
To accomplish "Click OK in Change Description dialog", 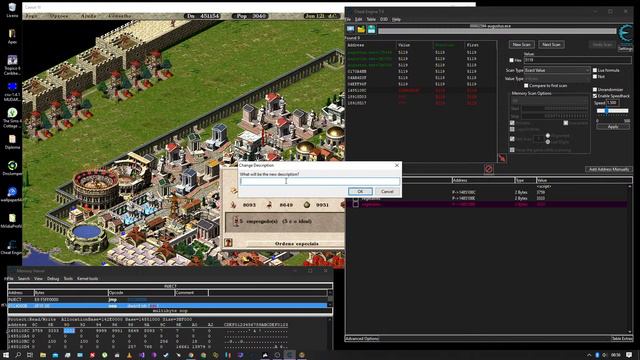I will click(360, 191).
